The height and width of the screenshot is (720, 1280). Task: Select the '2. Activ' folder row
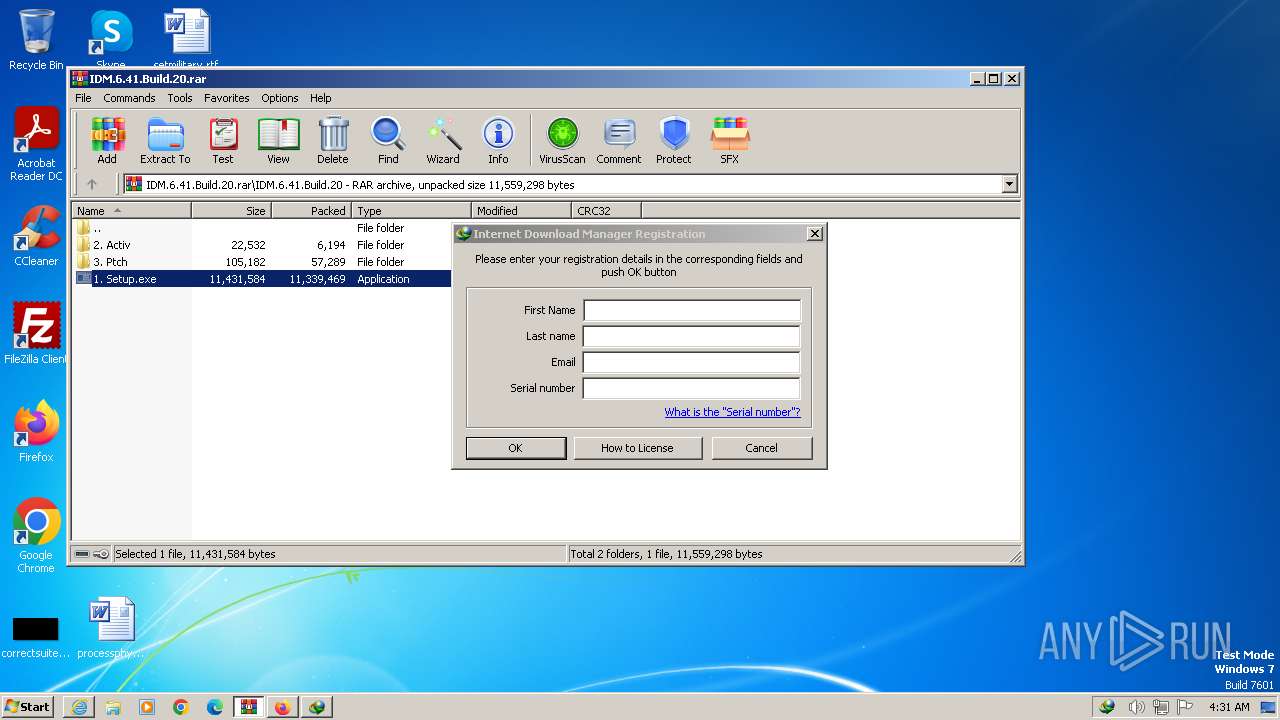pos(262,245)
